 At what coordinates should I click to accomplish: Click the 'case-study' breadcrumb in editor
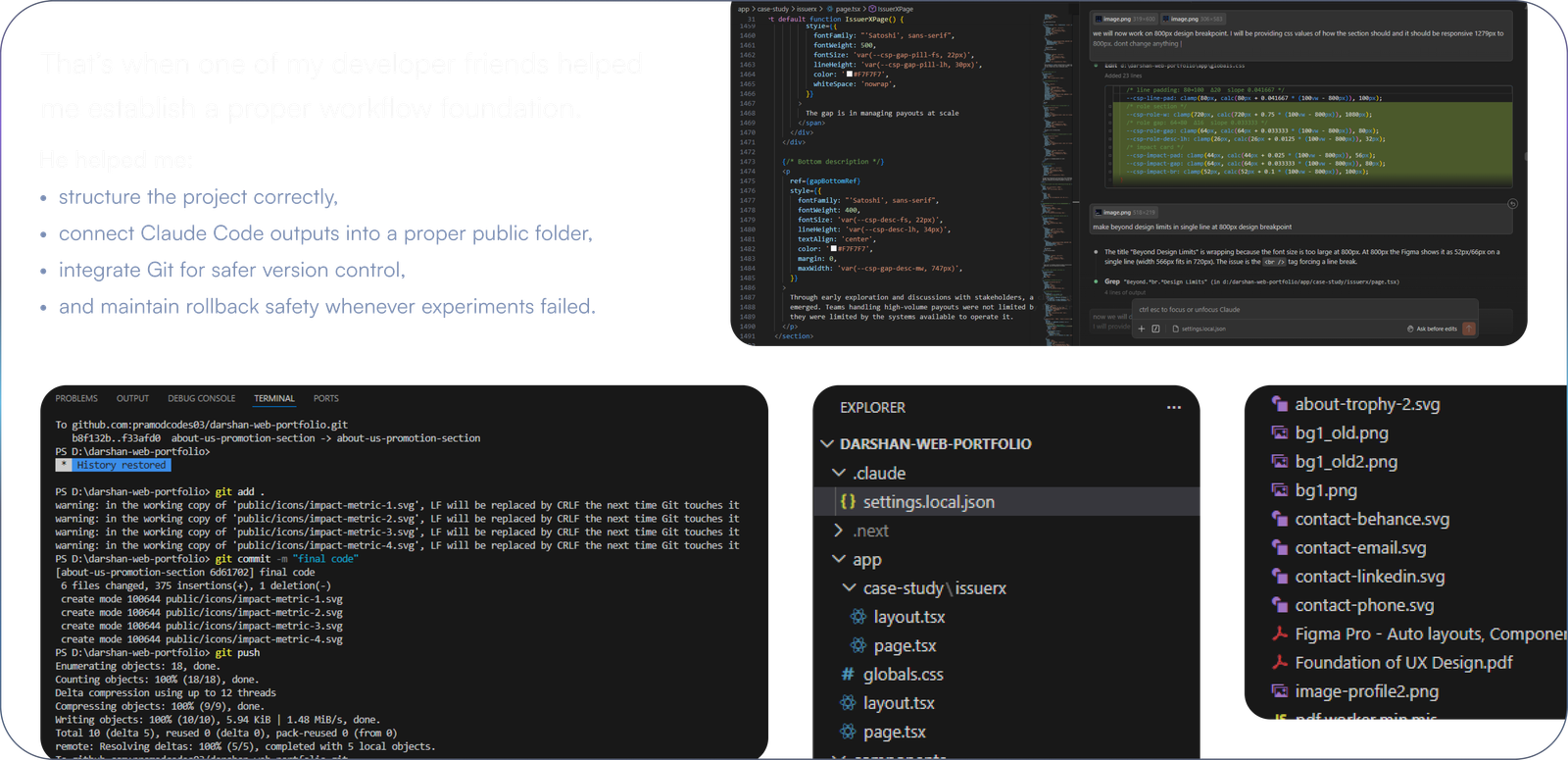[x=773, y=9]
